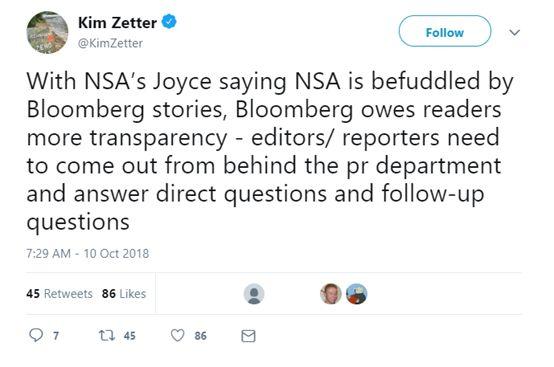The width and height of the screenshot is (554, 367).
Task: Like the tweet with the heart icon
Action: coord(177,335)
